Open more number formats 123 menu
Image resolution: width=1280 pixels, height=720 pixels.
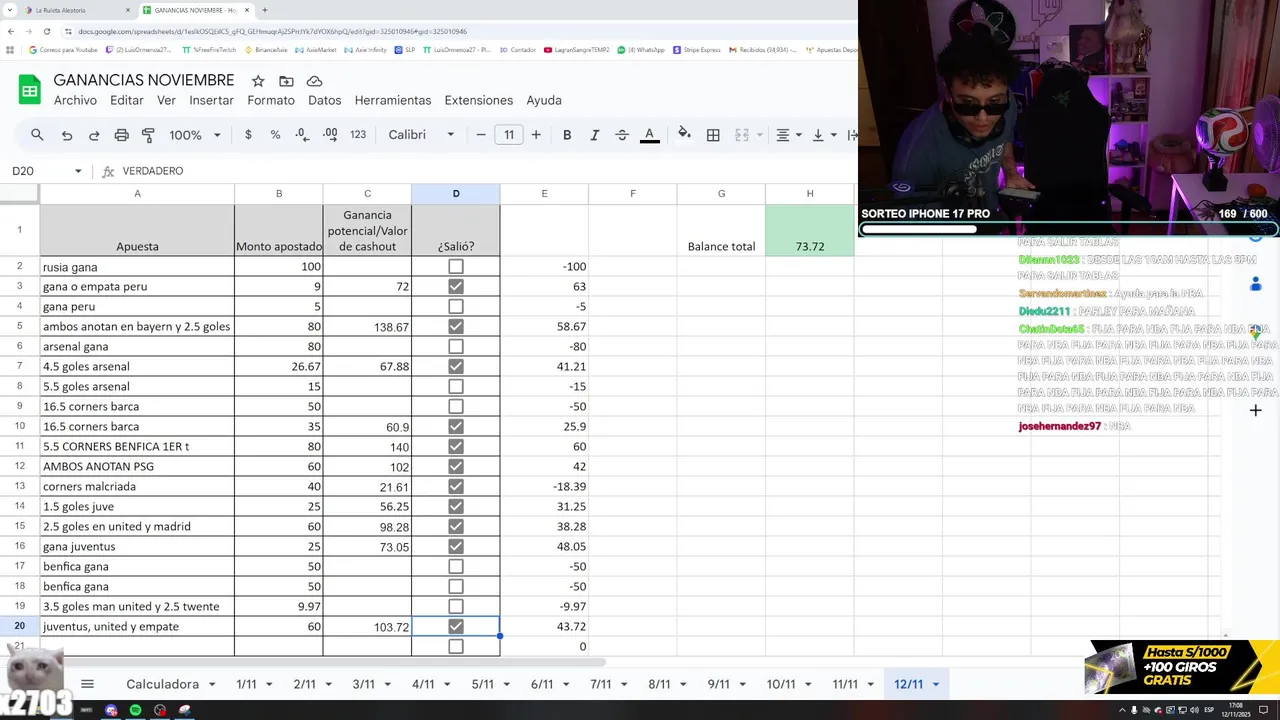(358, 135)
